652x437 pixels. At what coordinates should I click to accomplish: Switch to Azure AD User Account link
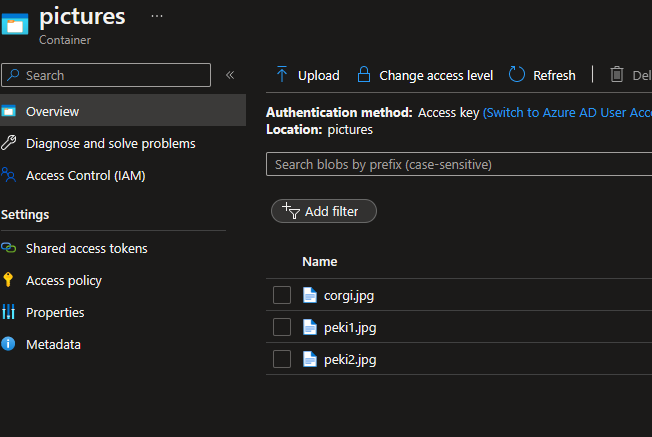point(567,112)
